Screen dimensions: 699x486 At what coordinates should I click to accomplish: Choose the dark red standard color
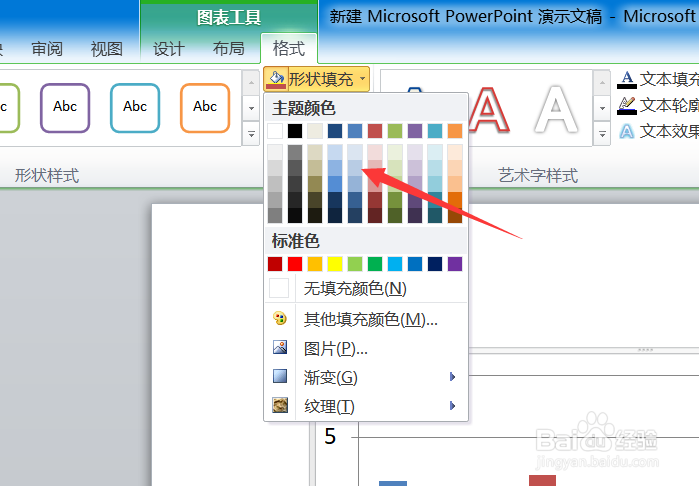coord(275,264)
